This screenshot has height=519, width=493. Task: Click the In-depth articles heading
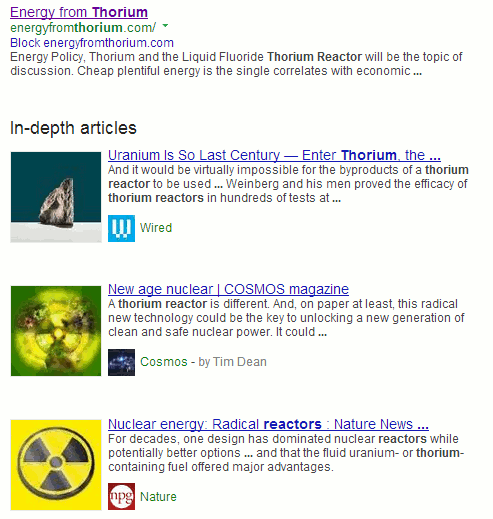73,128
